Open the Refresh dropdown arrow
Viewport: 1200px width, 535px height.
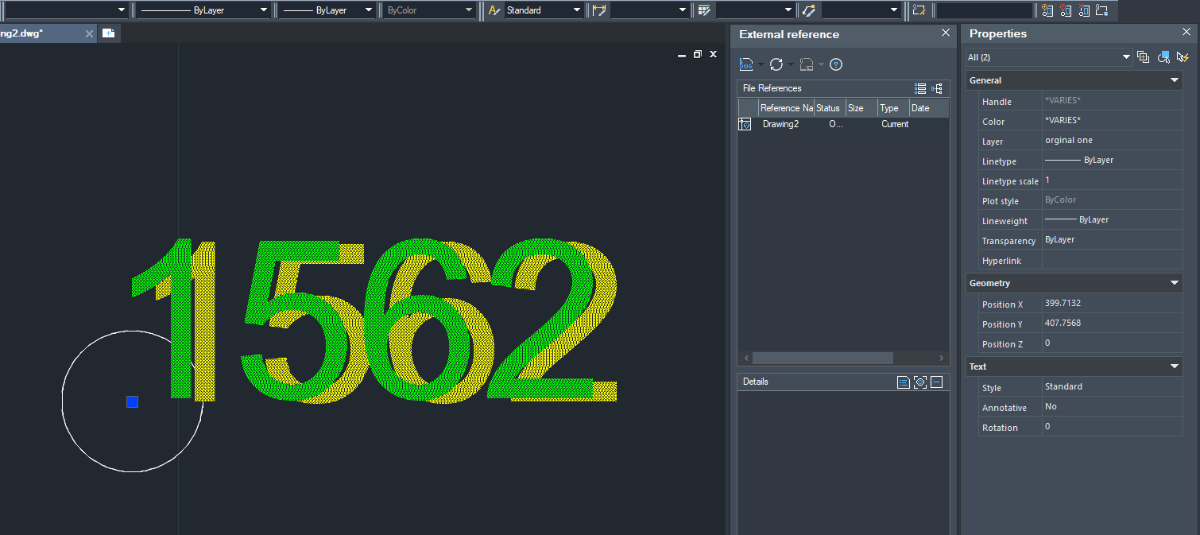[790, 64]
